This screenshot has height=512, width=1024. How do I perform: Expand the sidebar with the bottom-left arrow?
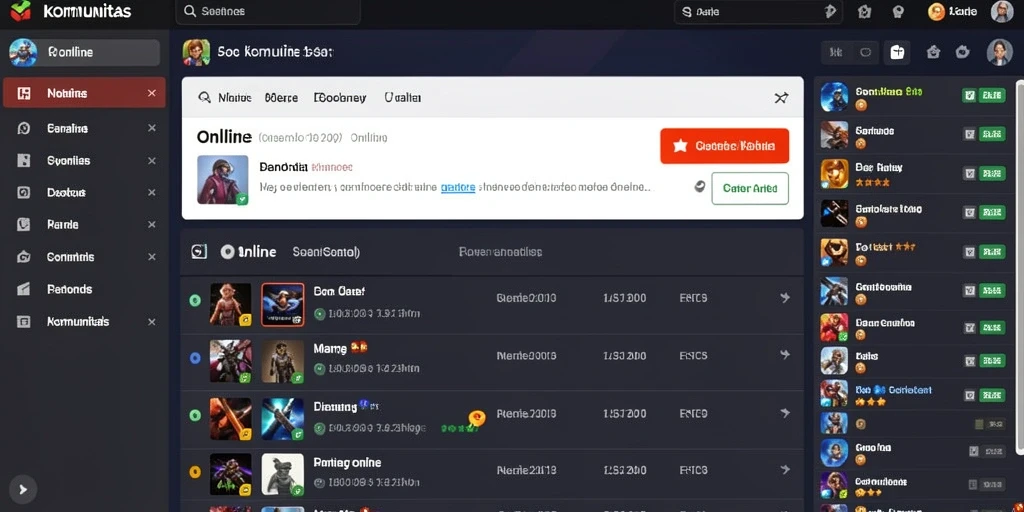pos(23,489)
